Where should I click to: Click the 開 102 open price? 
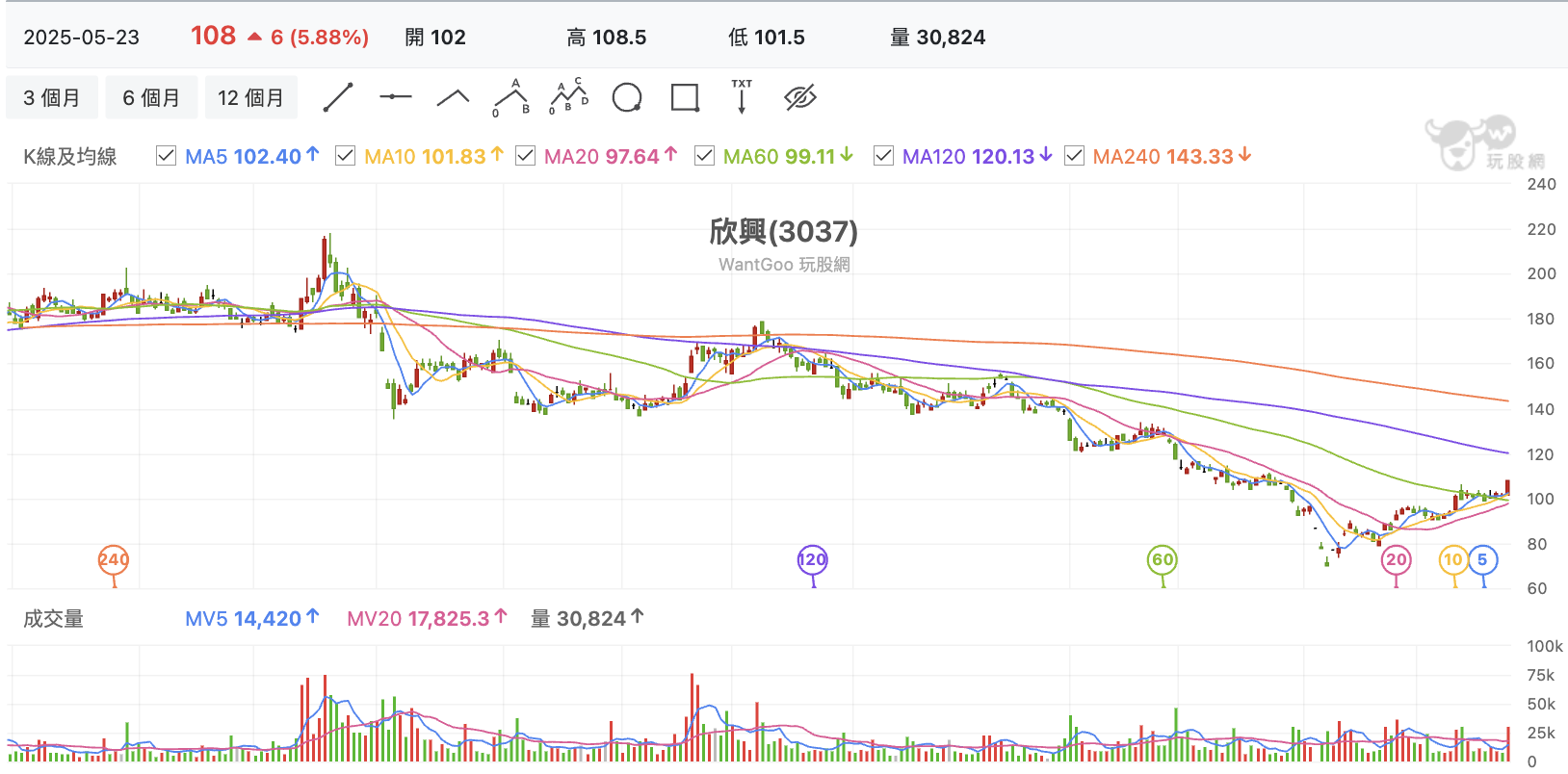[x=435, y=38]
